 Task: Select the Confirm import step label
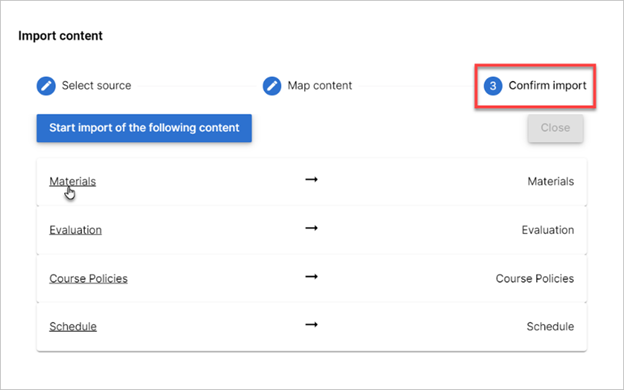click(x=548, y=86)
